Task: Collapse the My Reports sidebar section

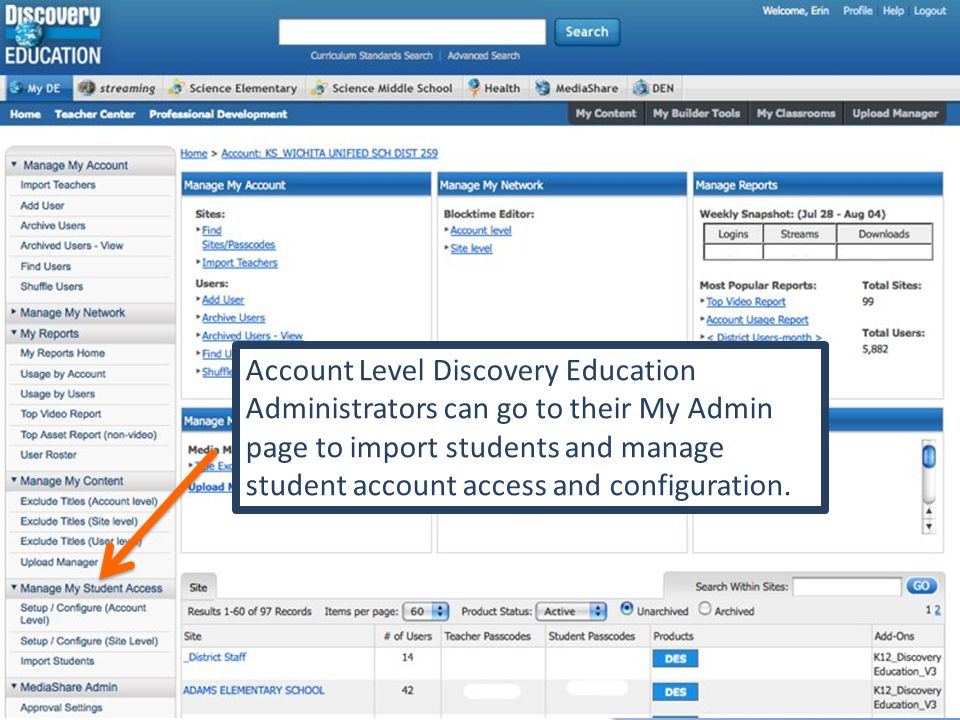Action: click(x=13, y=333)
